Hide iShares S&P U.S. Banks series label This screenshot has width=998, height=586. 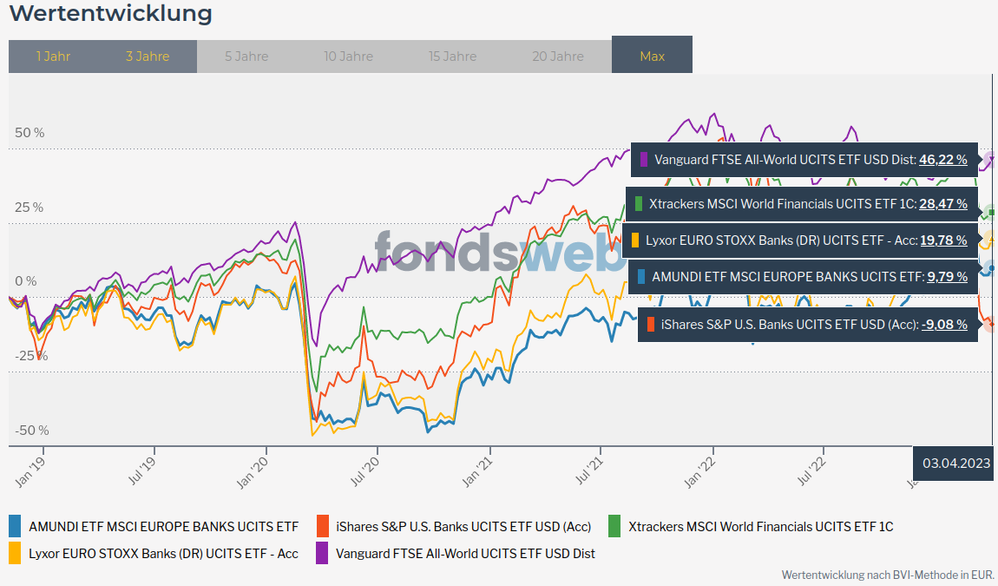(463, 526)
